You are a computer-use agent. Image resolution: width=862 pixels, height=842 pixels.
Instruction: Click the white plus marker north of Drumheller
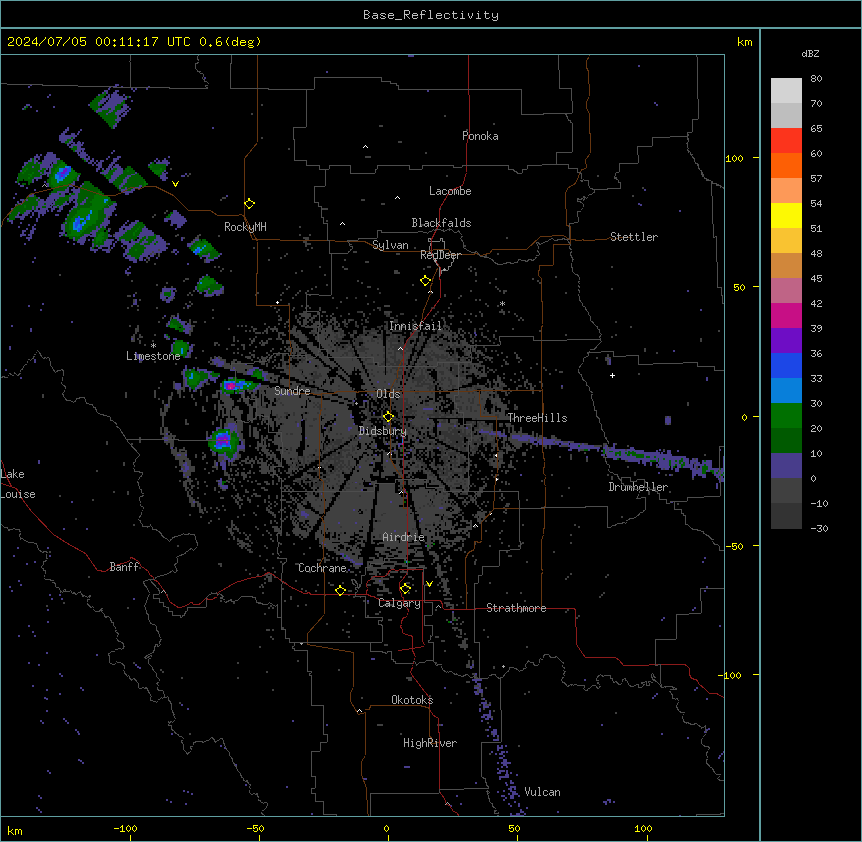click(x=612, y=375)
